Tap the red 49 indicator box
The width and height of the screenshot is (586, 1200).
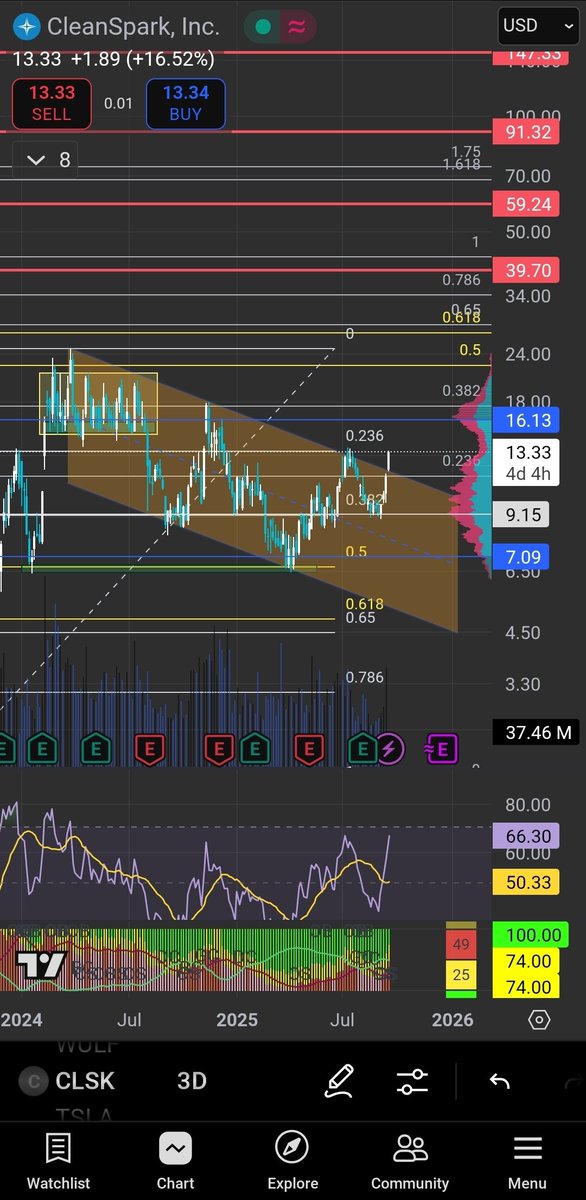[461, 944]
